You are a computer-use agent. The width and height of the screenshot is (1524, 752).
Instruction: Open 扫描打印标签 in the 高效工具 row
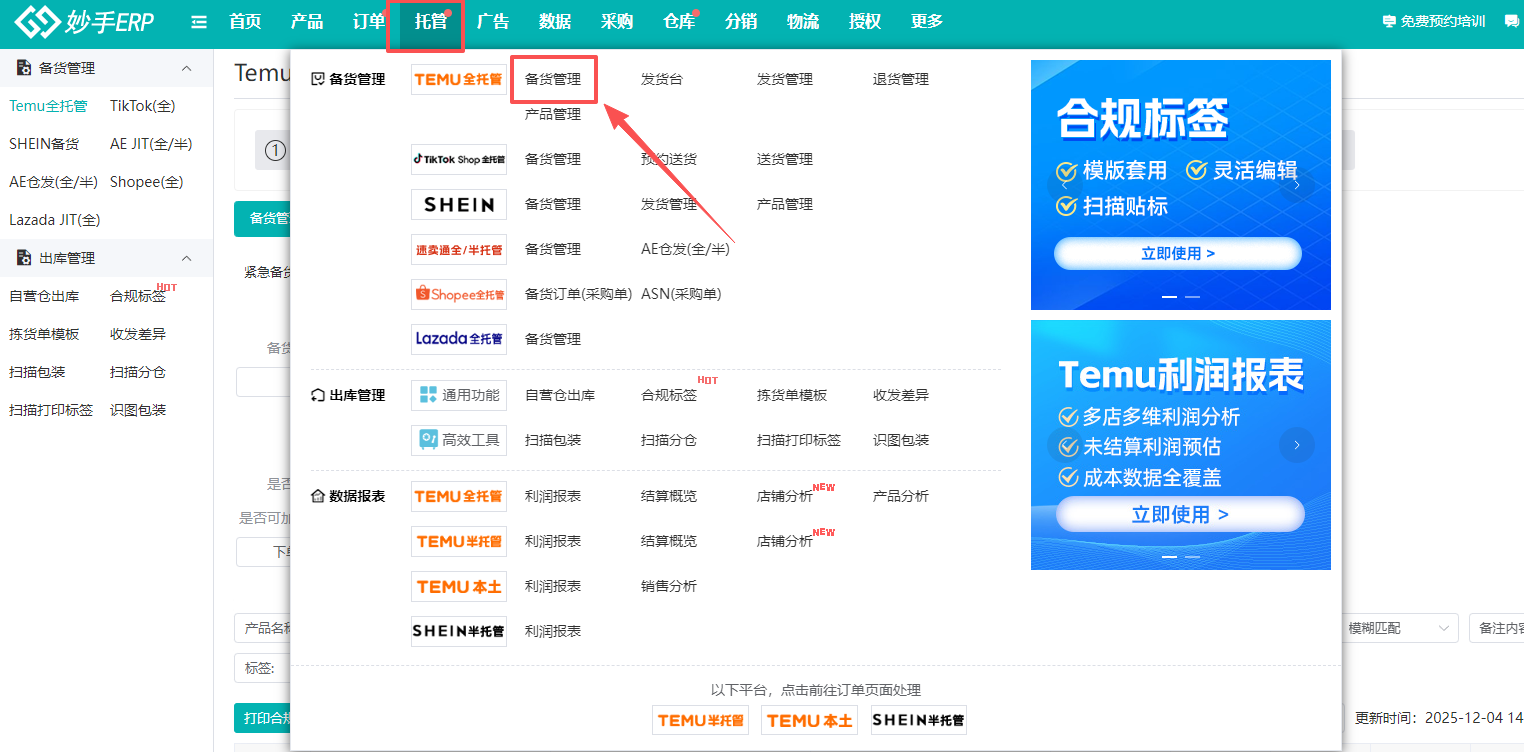pyautogui.click(x=799, y=440)
